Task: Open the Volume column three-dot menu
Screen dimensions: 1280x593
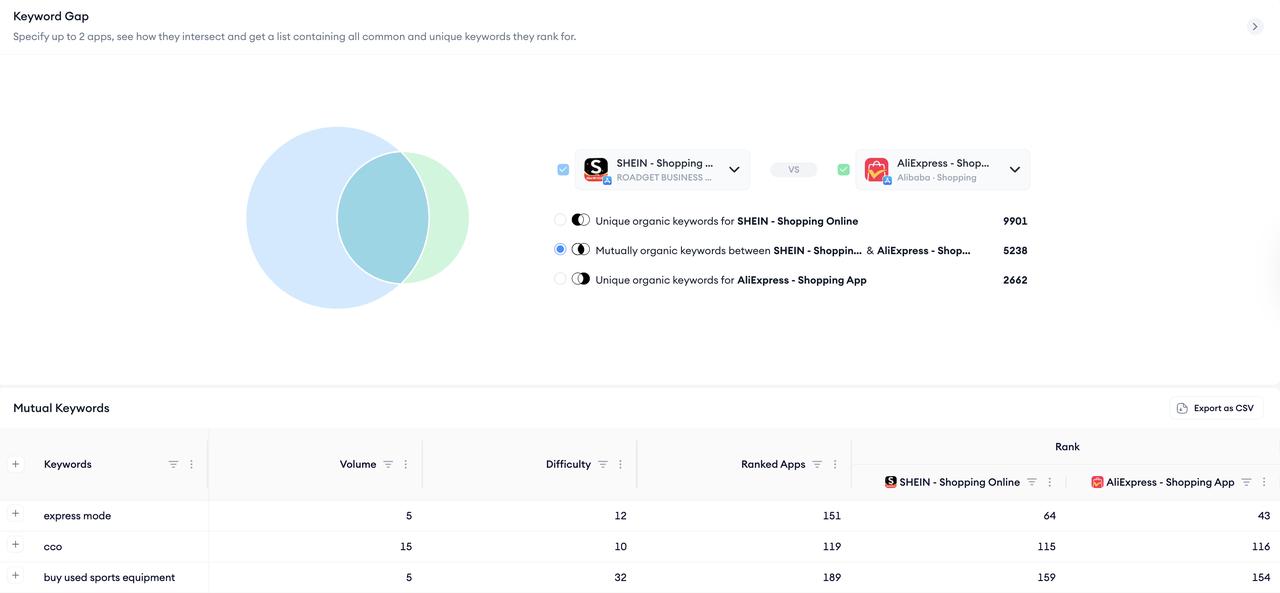Action: [406, 465]
